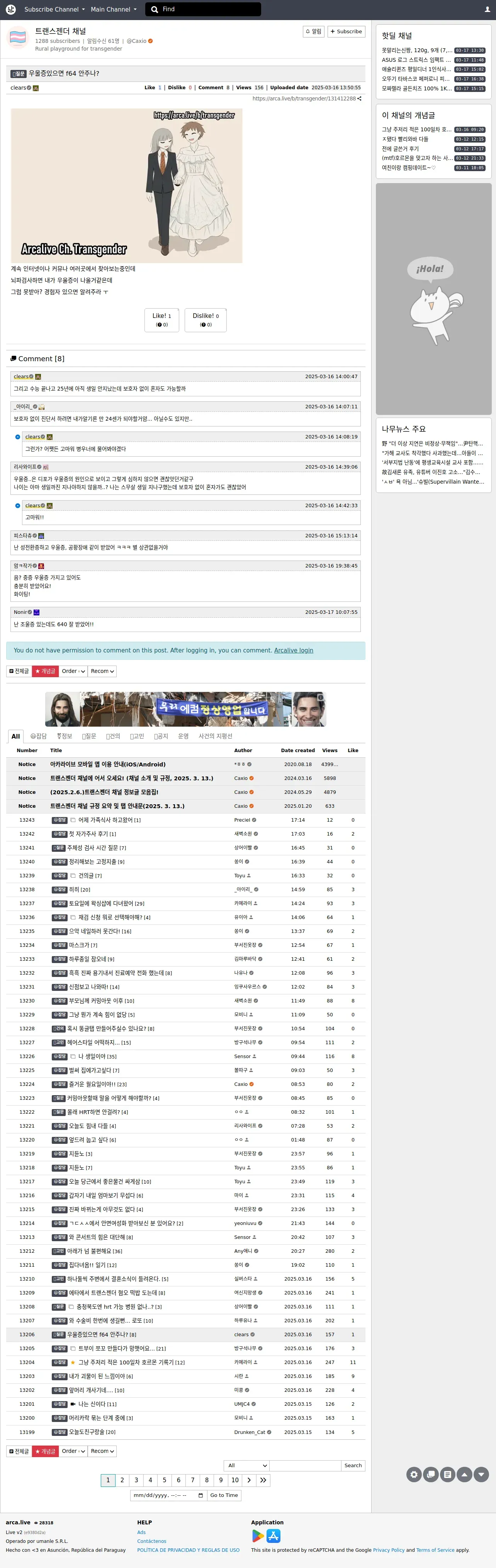The width and height of the screenshot is (496, 1568).
Task: Click the ad info icon on banner
Action: 321,698
